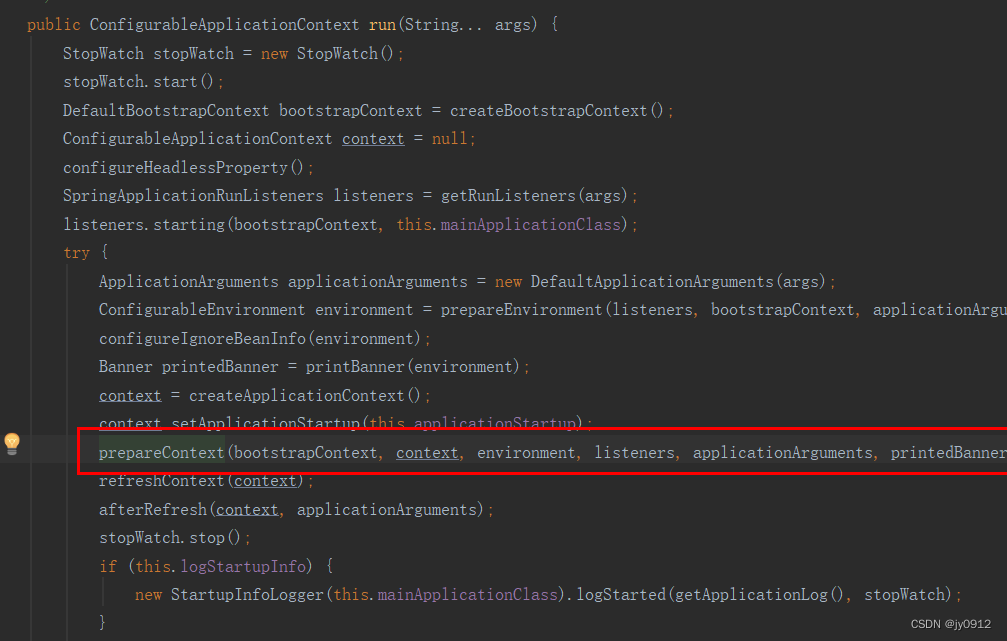Screen dimensions: 1007x641
Task: Click the logStarted method call
Action: 620,595
